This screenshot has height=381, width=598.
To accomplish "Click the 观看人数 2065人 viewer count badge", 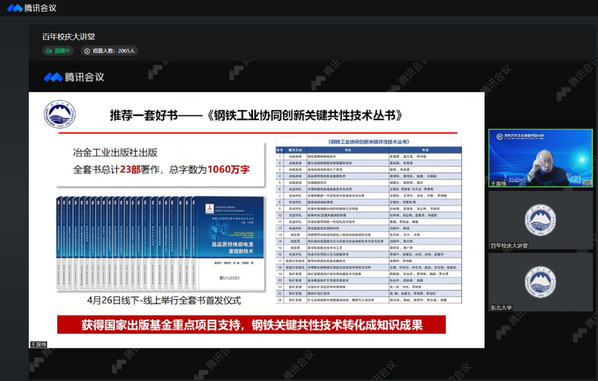I will 109,51.
